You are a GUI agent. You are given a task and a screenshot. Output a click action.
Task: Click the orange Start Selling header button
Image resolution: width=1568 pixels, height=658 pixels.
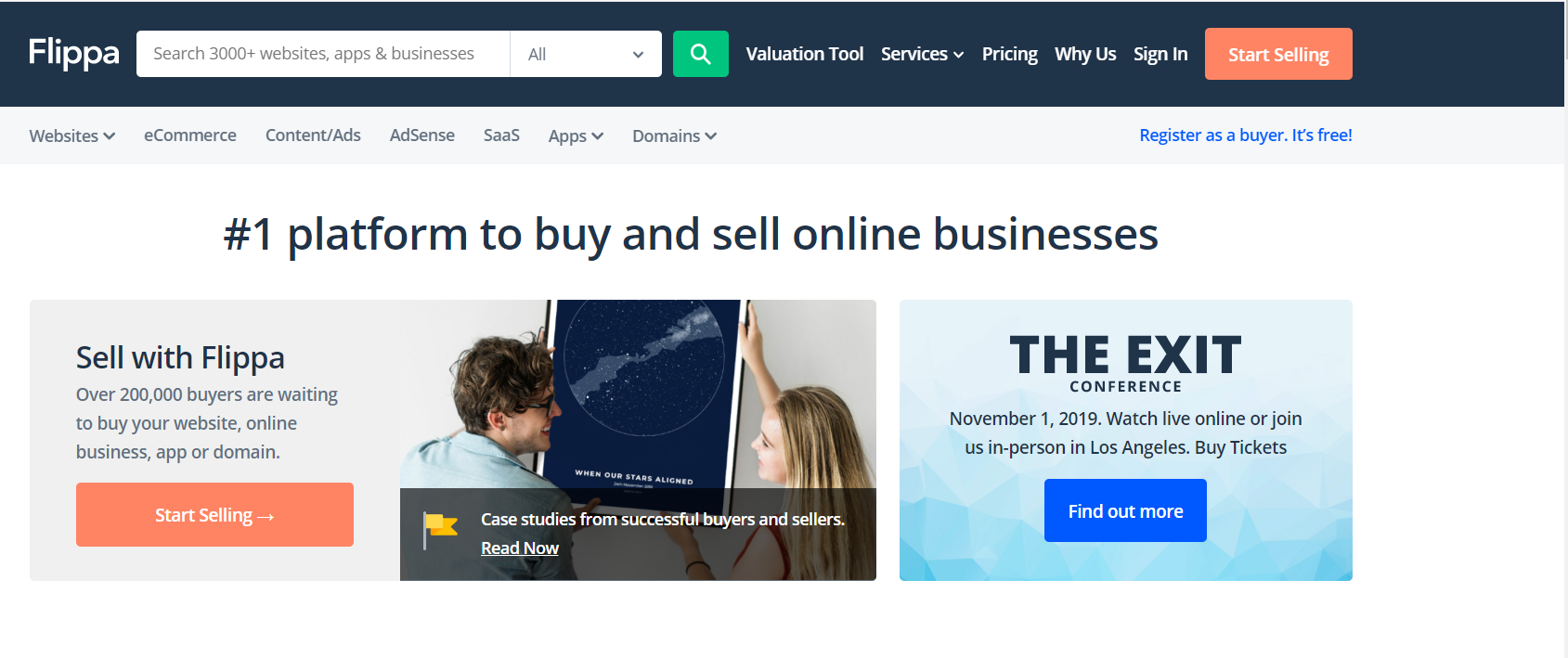tap(1278, 54)
